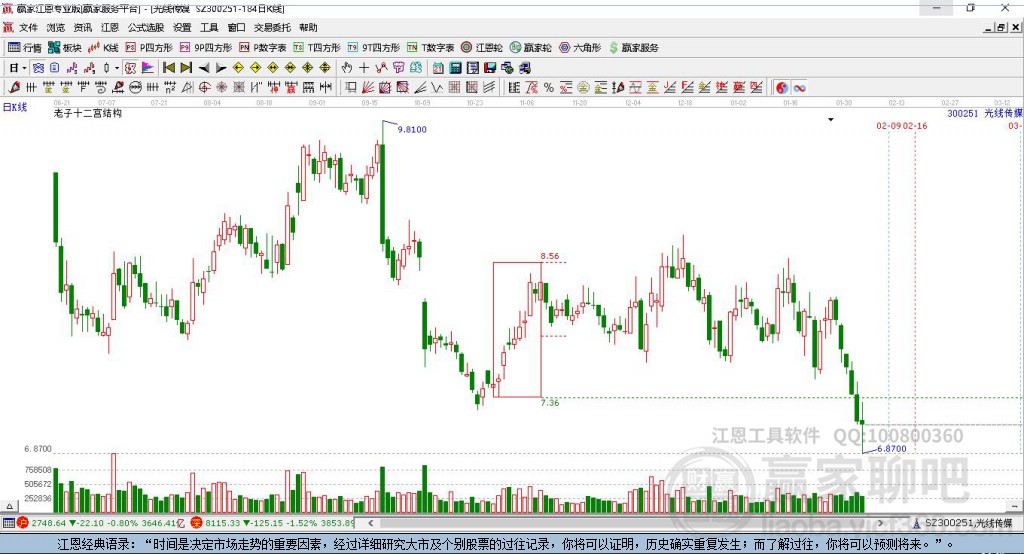Open the 浏览 menu

56,27
